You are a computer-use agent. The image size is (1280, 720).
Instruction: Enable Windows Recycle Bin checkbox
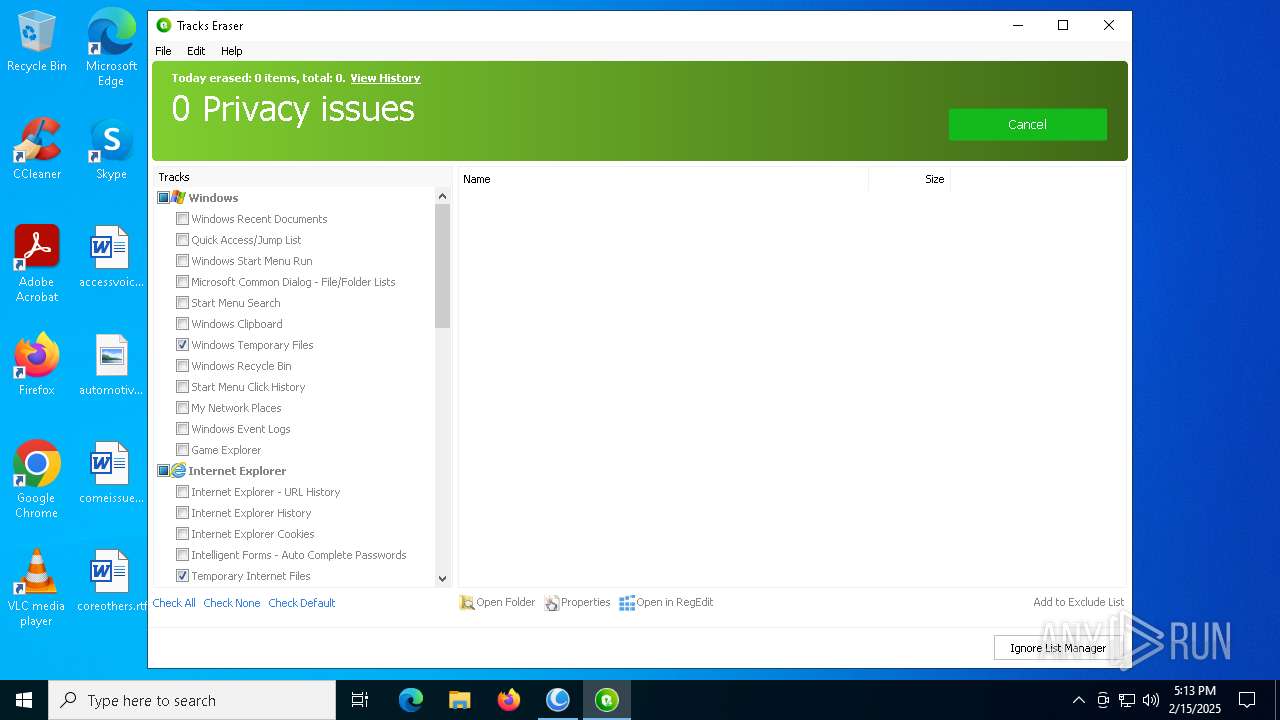(x=182, y=365)
